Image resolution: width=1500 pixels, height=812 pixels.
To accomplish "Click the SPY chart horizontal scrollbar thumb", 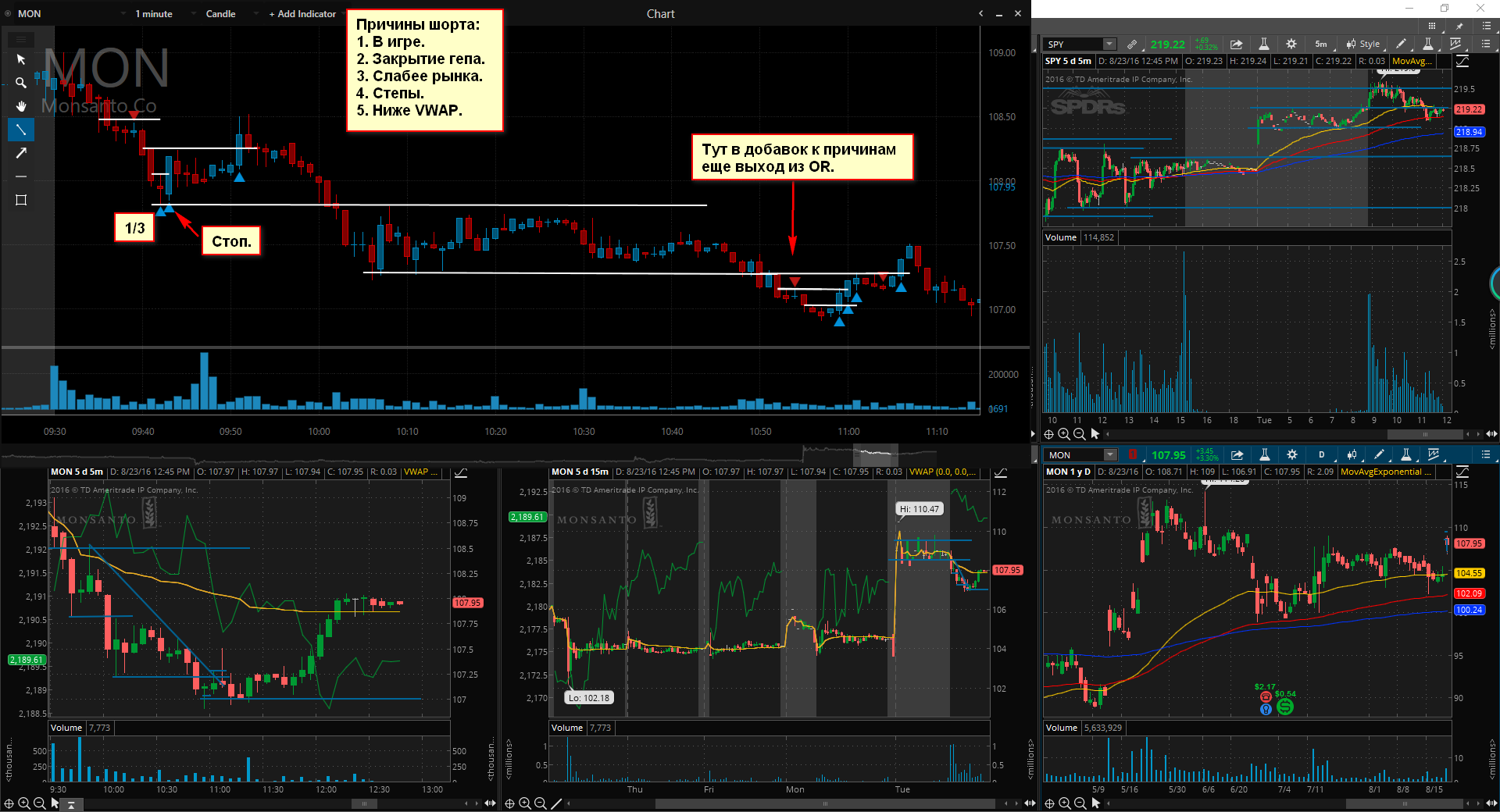I will pos(1425,434).
